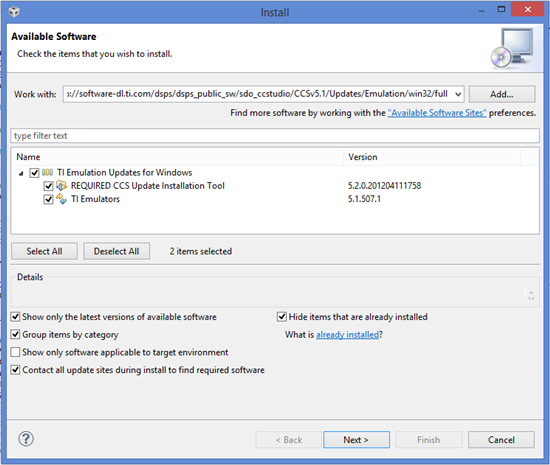Click the Install window title bar icon
Screen dimensions: 550x465
[14, 12]
